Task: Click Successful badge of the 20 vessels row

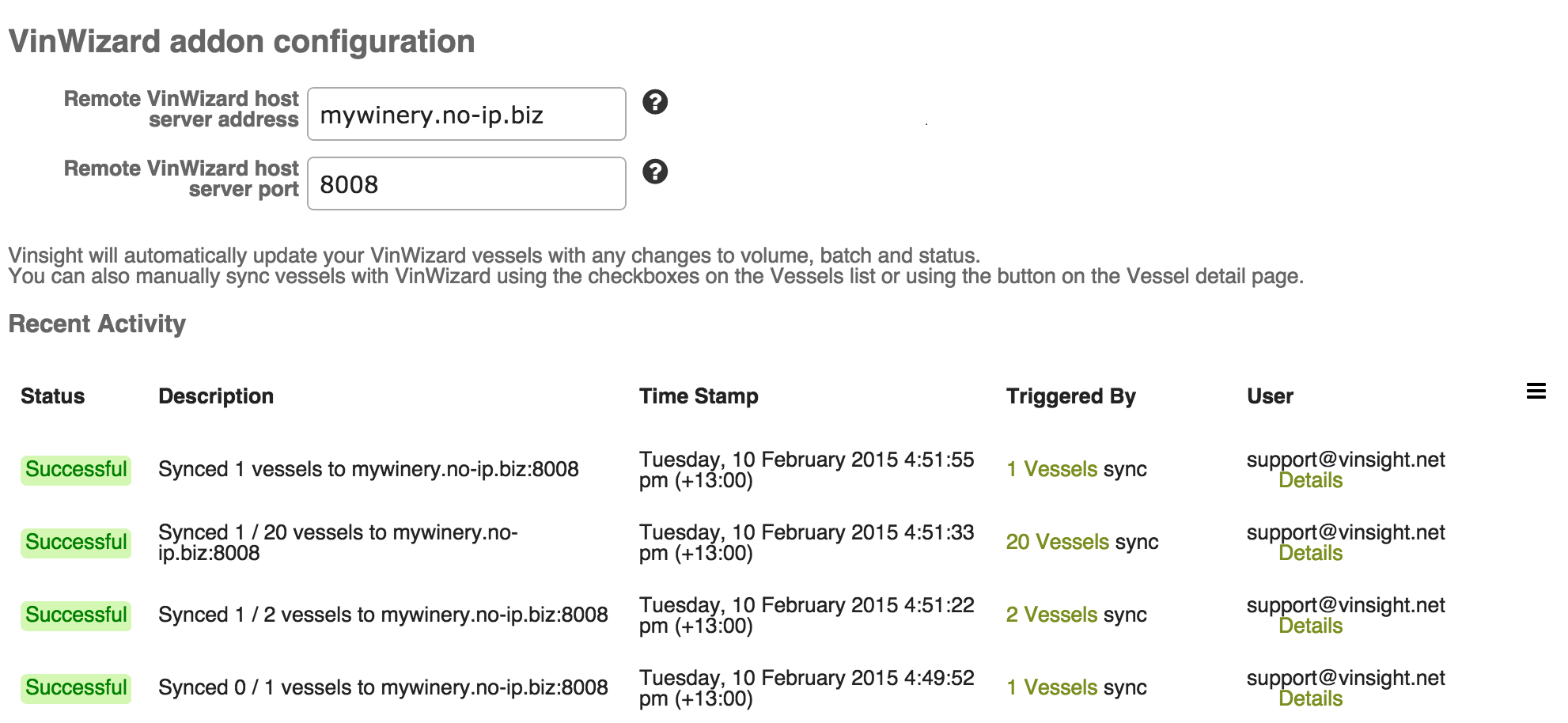Action: click(x=76, y=543)
